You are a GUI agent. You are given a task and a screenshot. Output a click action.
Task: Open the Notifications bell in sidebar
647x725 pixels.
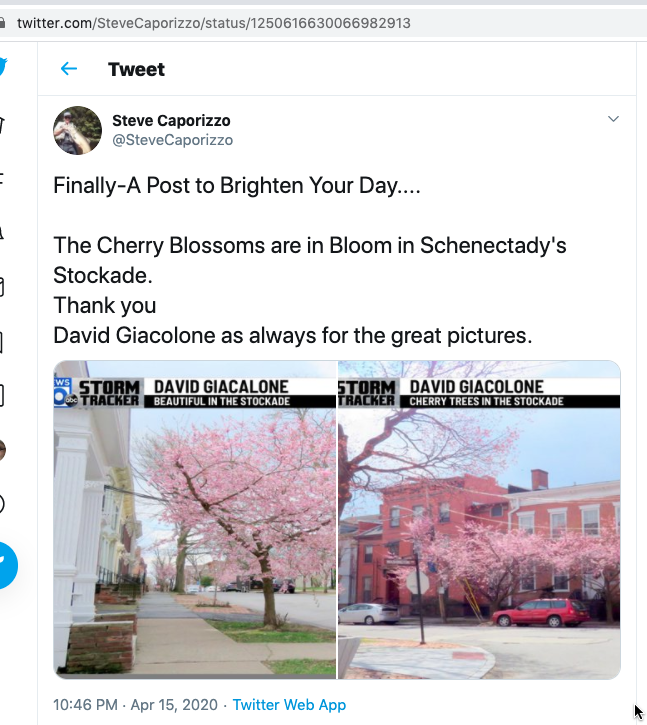(x=2, y=233)
